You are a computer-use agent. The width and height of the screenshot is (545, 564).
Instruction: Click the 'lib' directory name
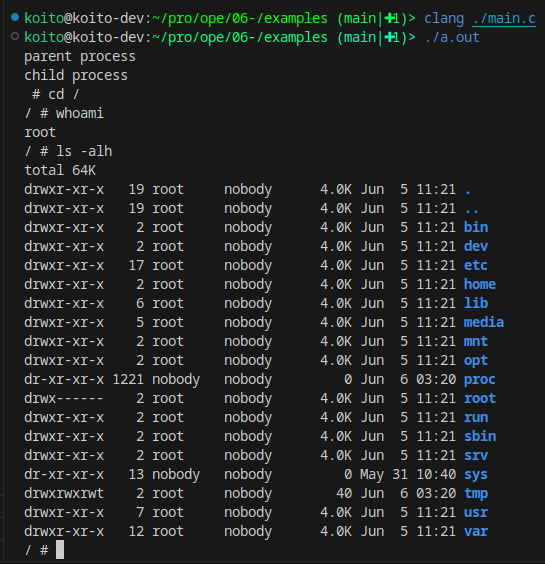476,303
